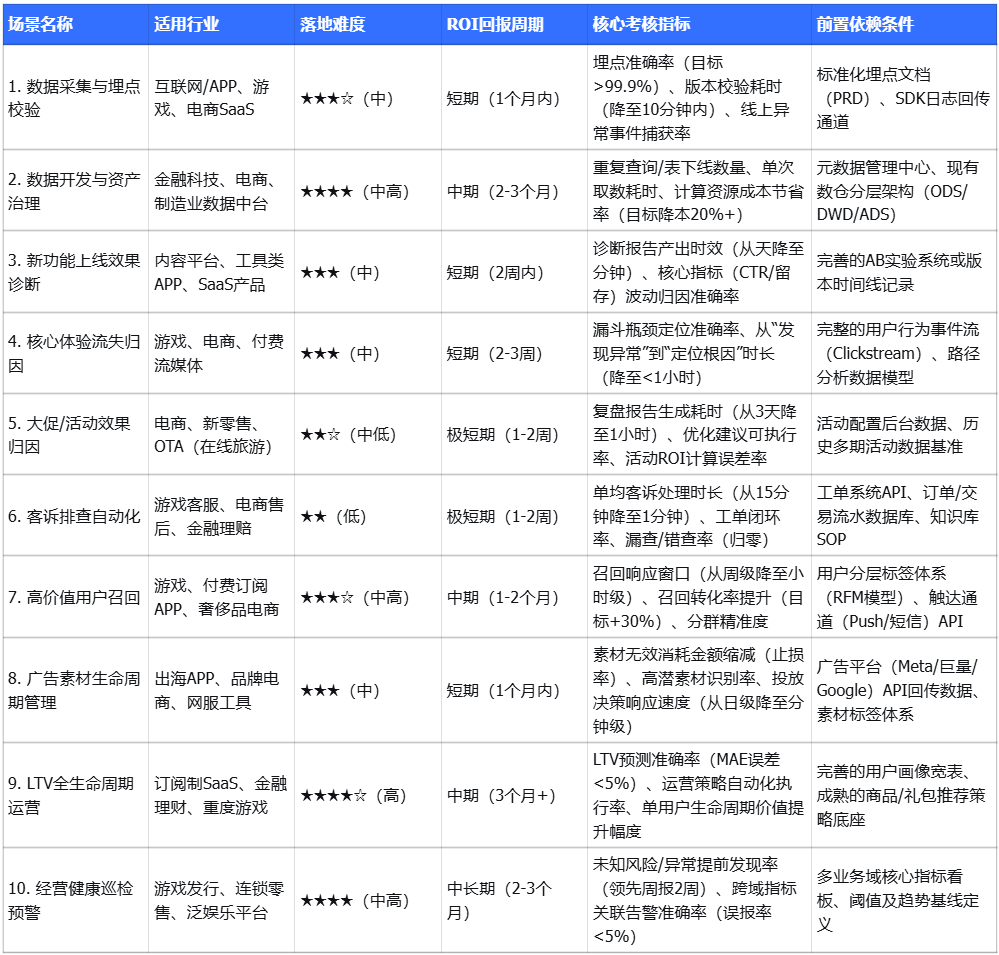
Task: Select cell 1. 数据采集与埋点校验
Action: click(x=76, y=97)
